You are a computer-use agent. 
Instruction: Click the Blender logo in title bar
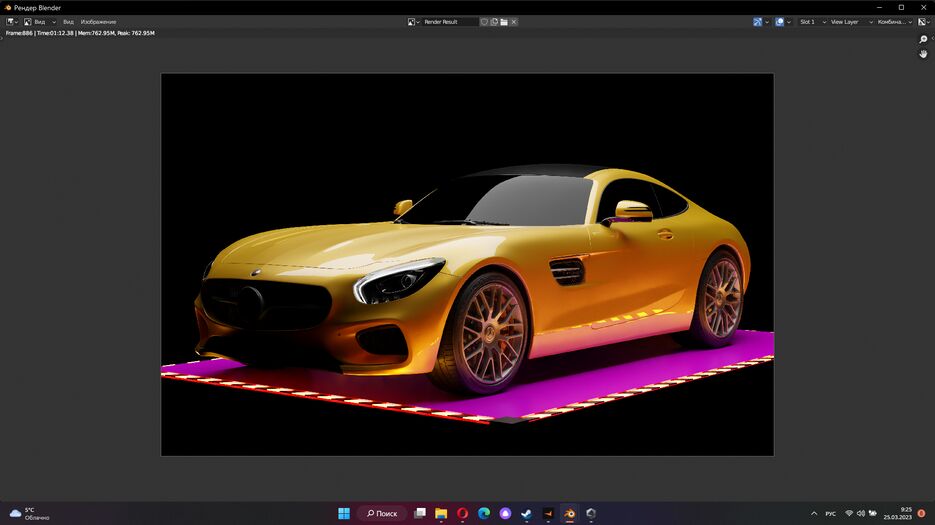[x=8, y=8]
